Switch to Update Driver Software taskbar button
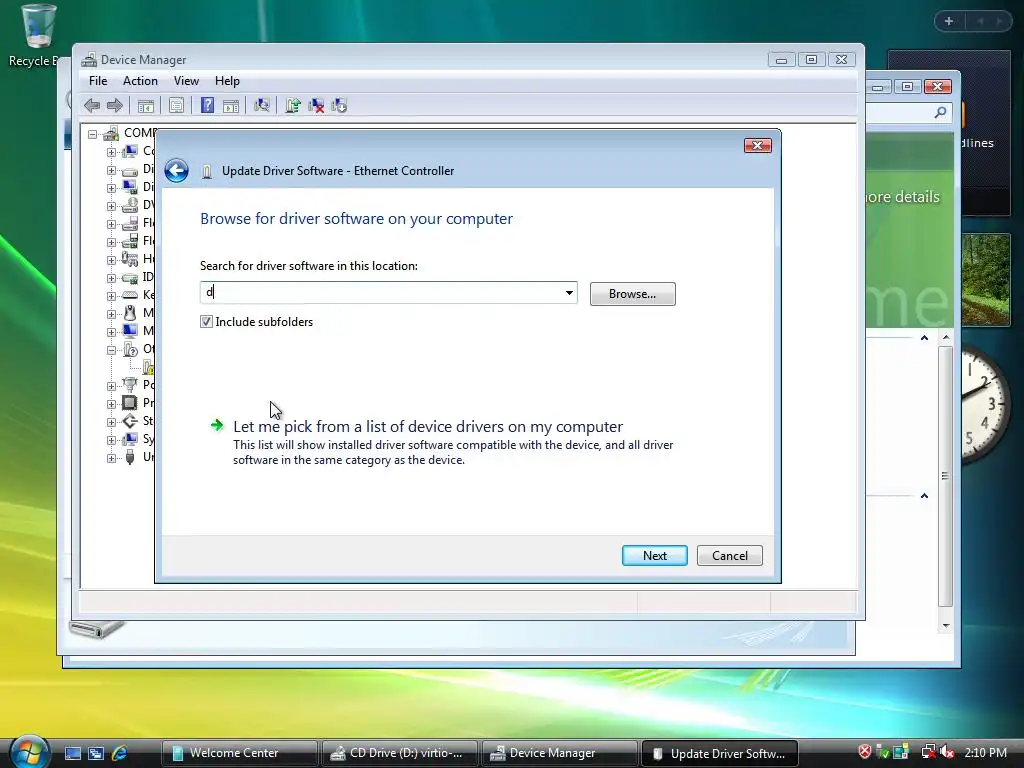 pos(721,754)
